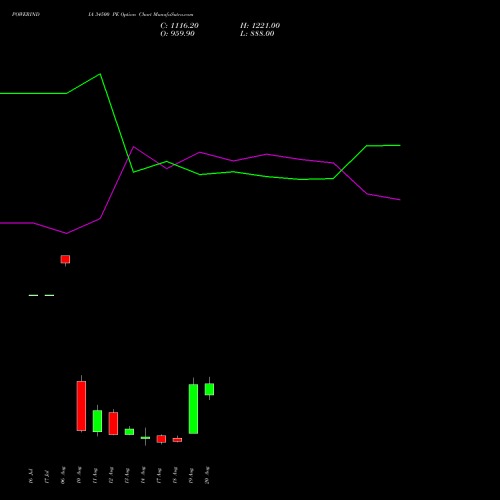The image size is (500, 500).
Task: Click the 16 Jul date label
Action: pos(31,476)
